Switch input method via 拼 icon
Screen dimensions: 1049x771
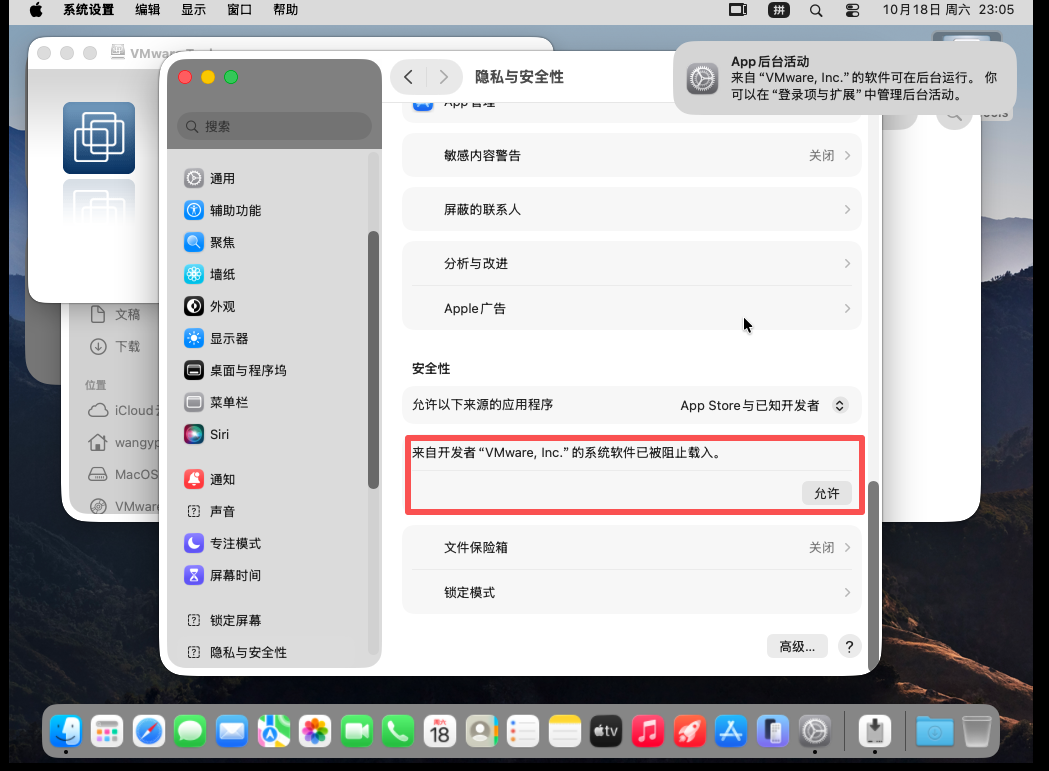tap(779, 10)
